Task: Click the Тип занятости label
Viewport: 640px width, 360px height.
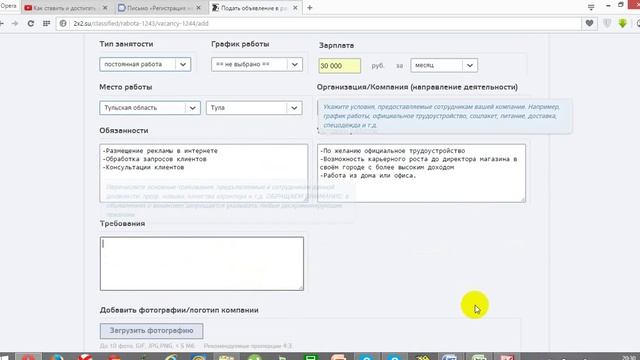Action: point(126,44)
